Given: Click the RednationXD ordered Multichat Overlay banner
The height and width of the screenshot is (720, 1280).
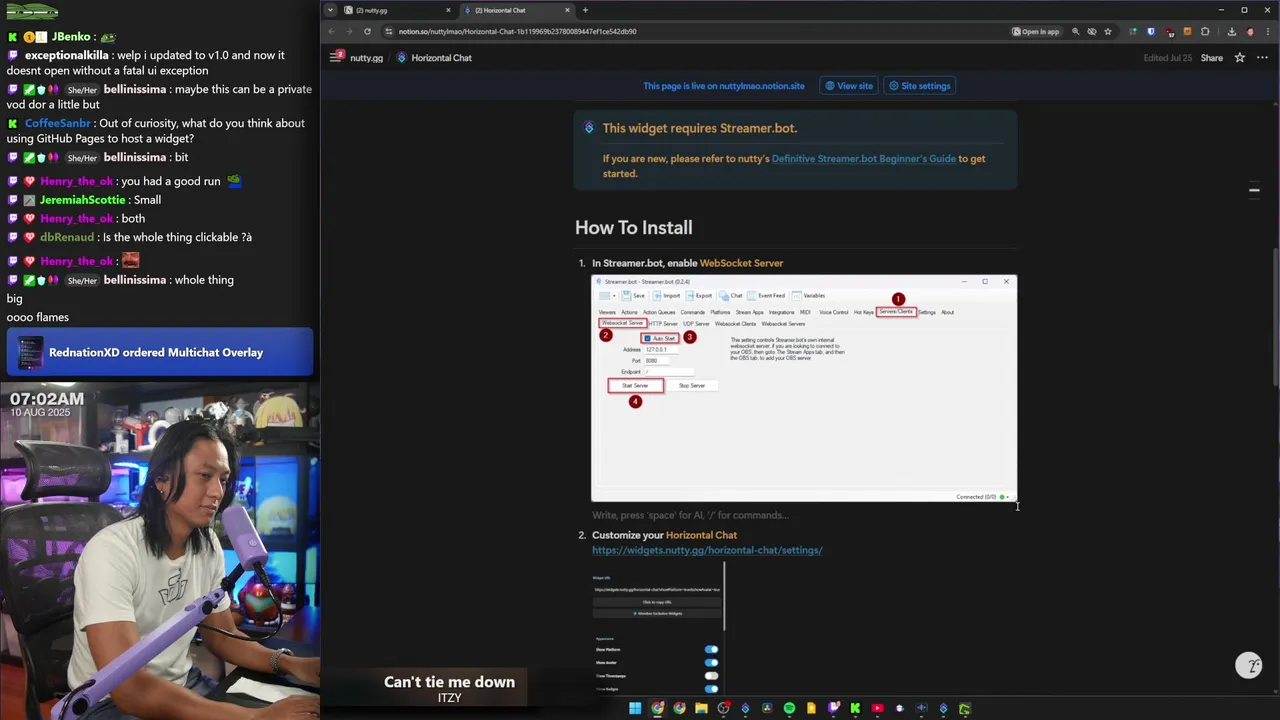Looking at the screenshot, I should (x=160, y=352).
